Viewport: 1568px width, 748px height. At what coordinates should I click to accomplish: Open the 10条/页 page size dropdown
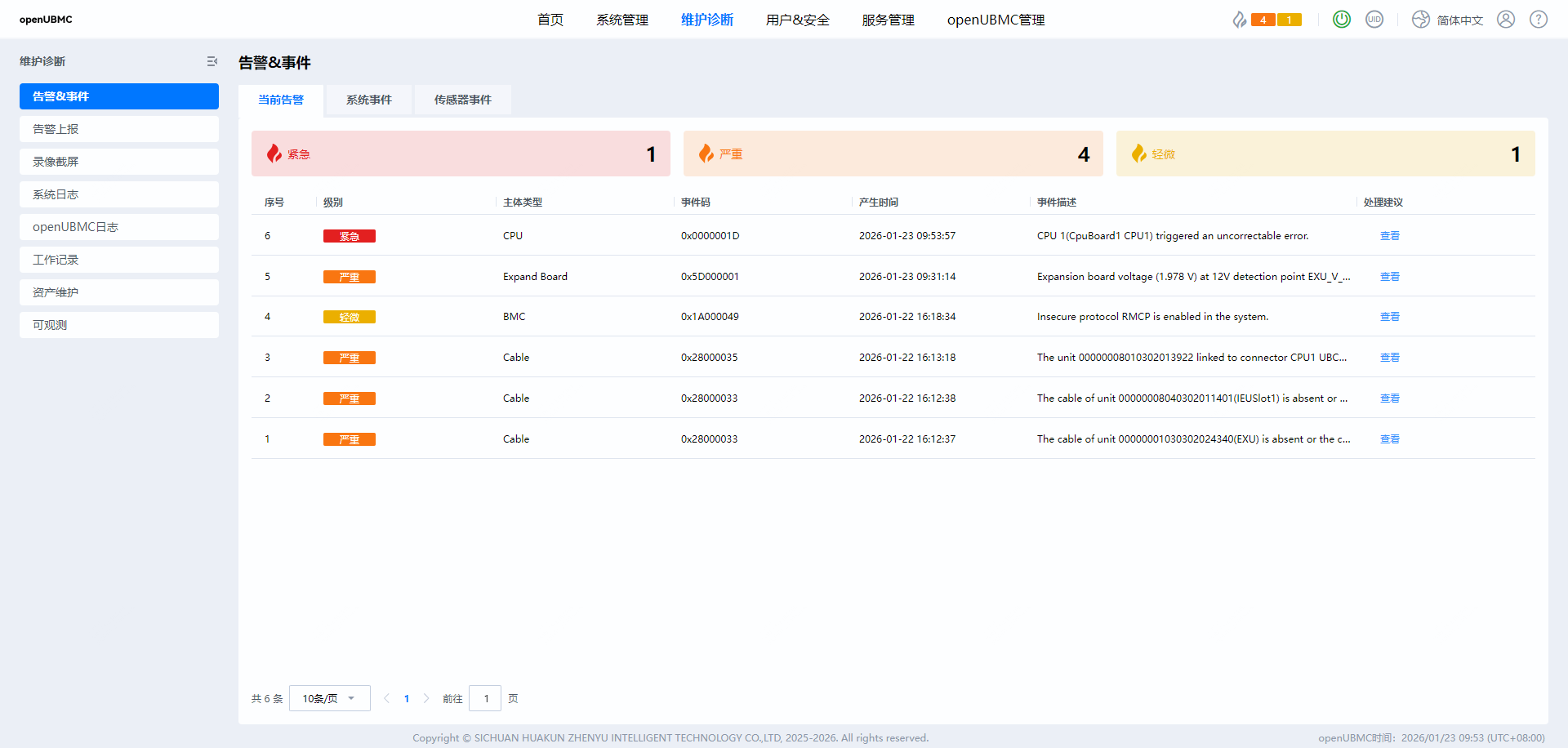pyautogui.click(x=329, y=698)
